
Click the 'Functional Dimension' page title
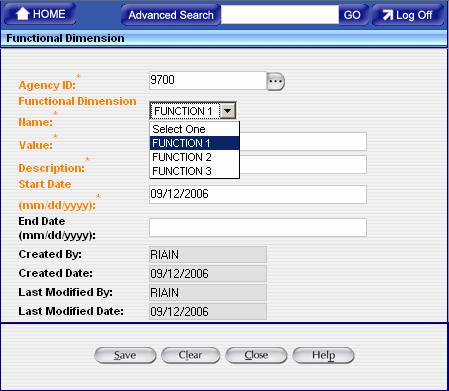click(x=65, y=38)
